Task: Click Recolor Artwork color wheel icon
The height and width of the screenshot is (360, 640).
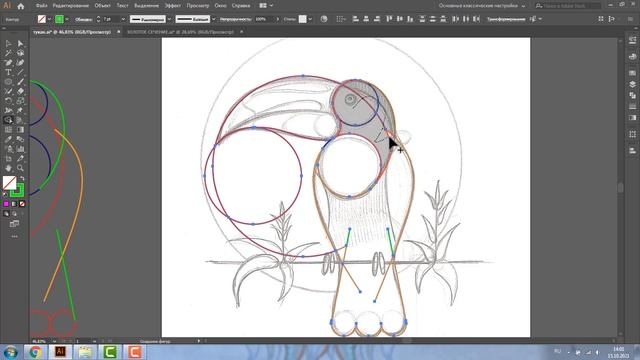Action: pos(324,19)
